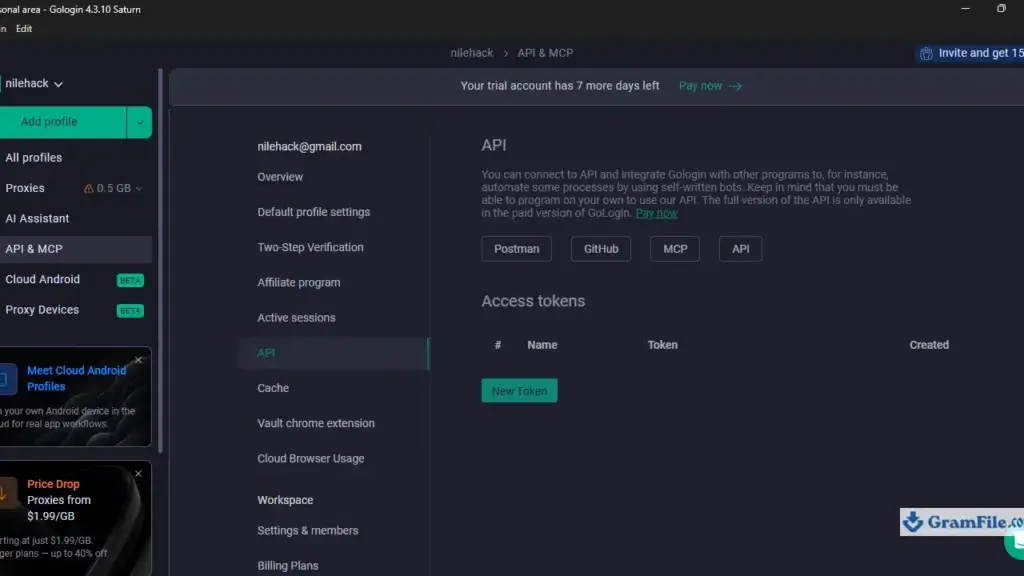Restore the window size
Viewport: 1024px width, 576px height.
point(1001,8)
